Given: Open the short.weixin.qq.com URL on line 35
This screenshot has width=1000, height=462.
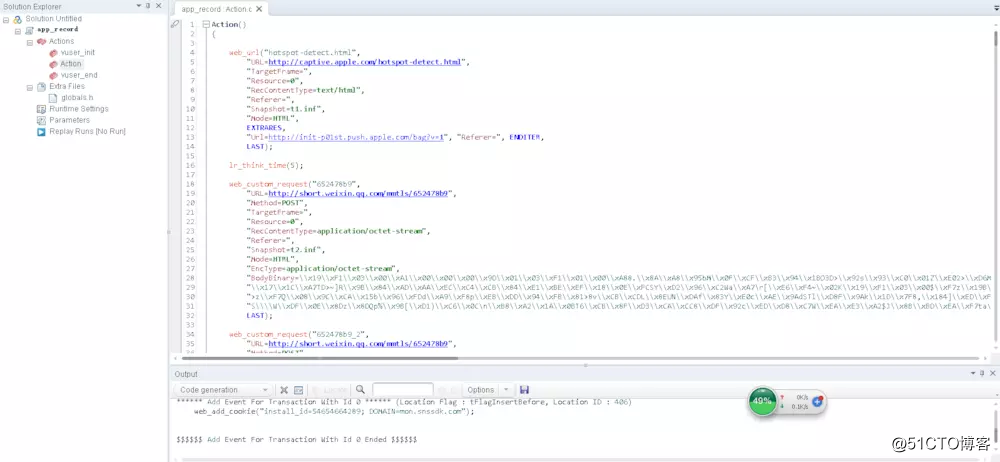Looking at the screenshot, I should click(x=360, y=344).
